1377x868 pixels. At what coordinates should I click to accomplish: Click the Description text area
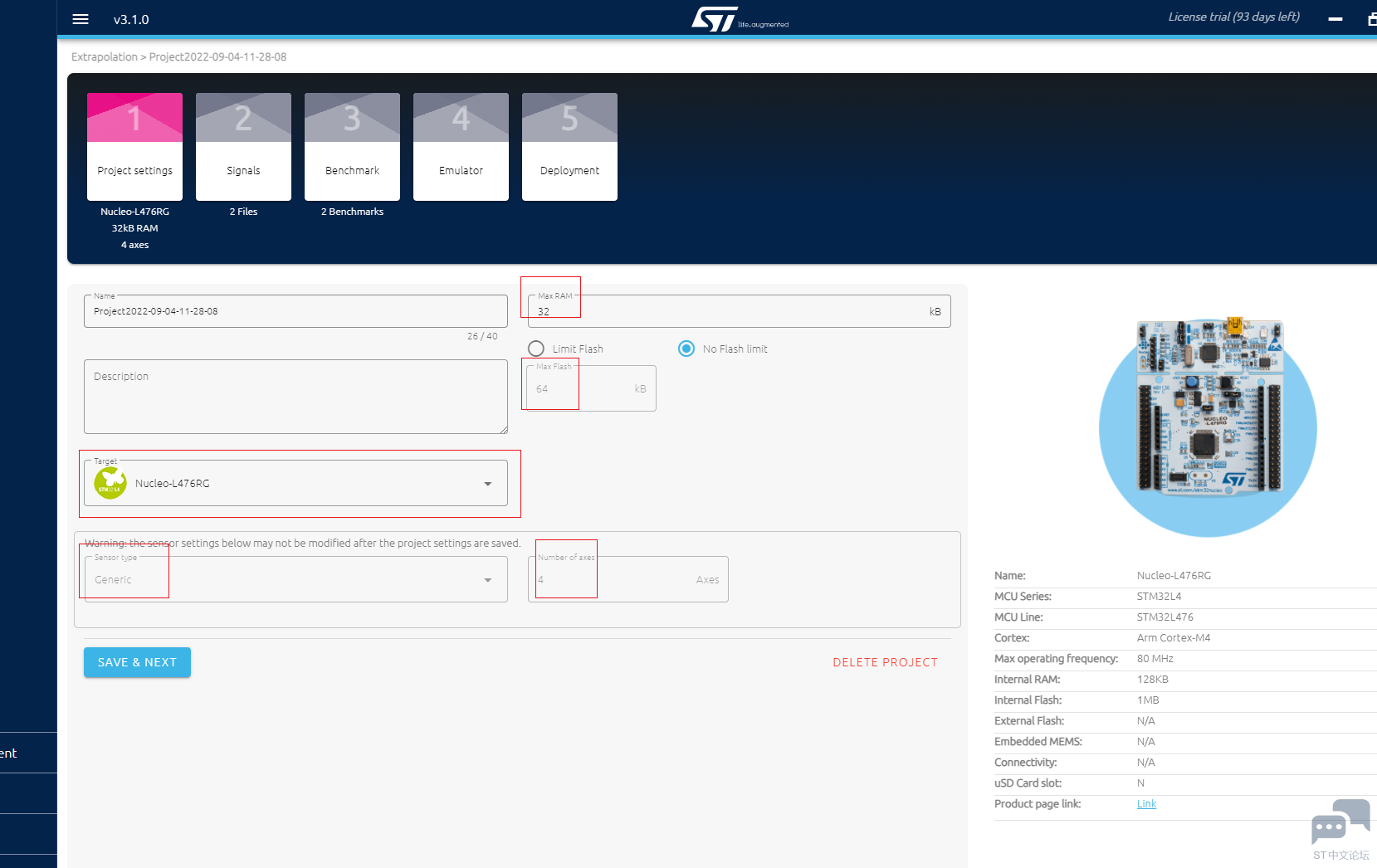295,397
